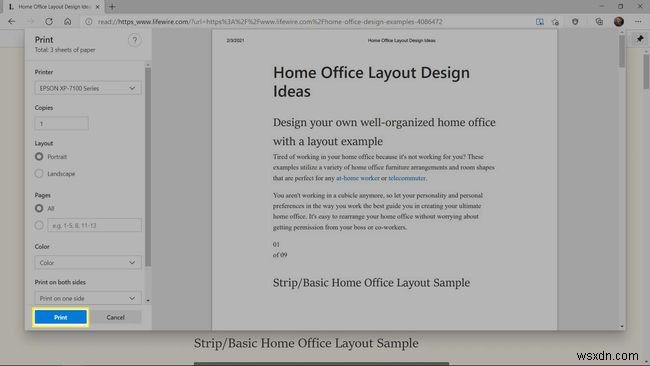650x366 pixels.
Task: Open the user profile avatar
Action: (x=618, y=22)
